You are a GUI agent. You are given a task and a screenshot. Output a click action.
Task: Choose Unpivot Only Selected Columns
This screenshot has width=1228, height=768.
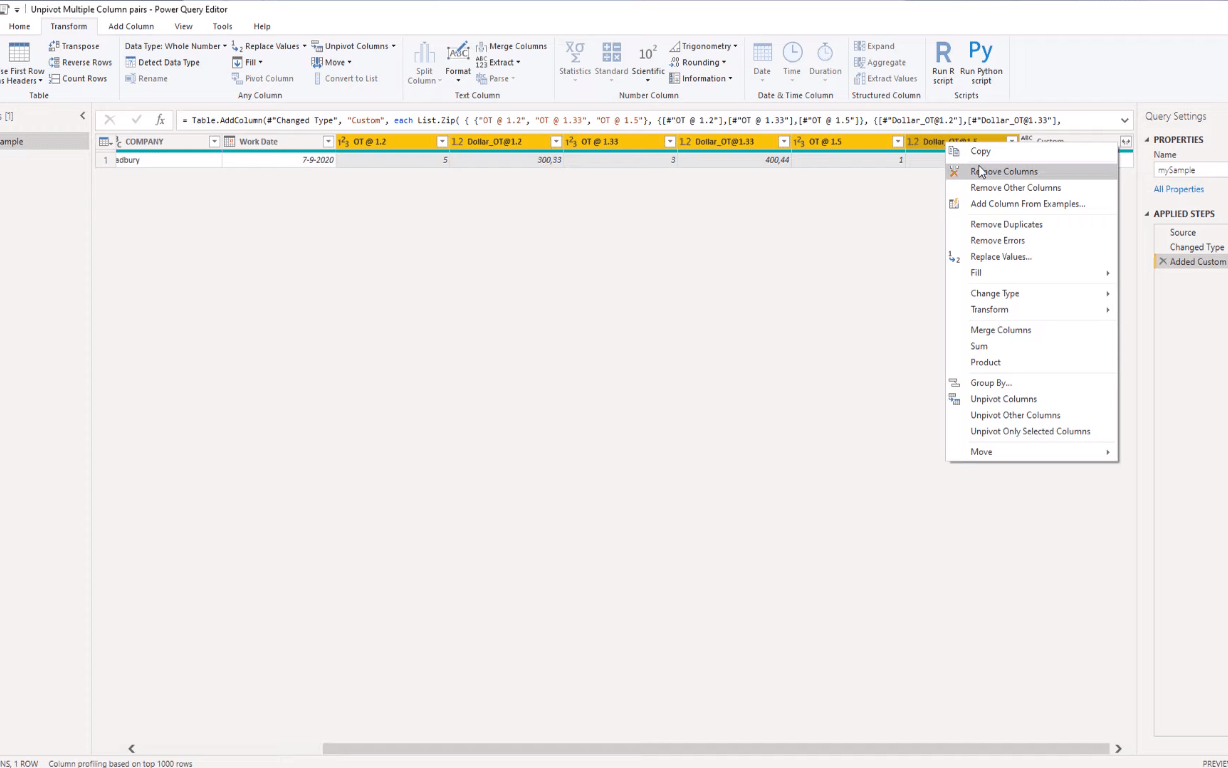tap(1031, 432)
